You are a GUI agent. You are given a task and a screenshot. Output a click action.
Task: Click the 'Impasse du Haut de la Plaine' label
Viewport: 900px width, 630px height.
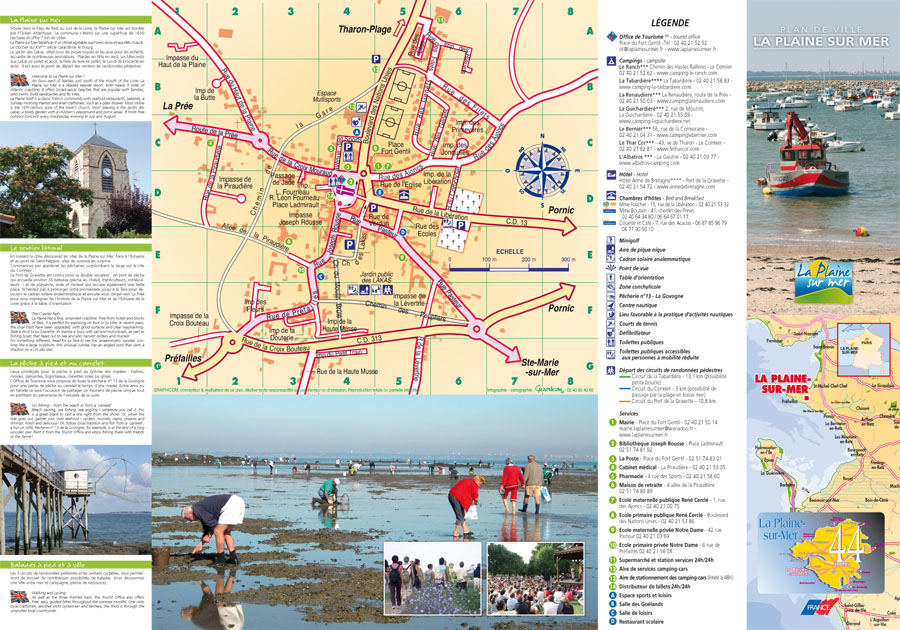tap(182, 61)
